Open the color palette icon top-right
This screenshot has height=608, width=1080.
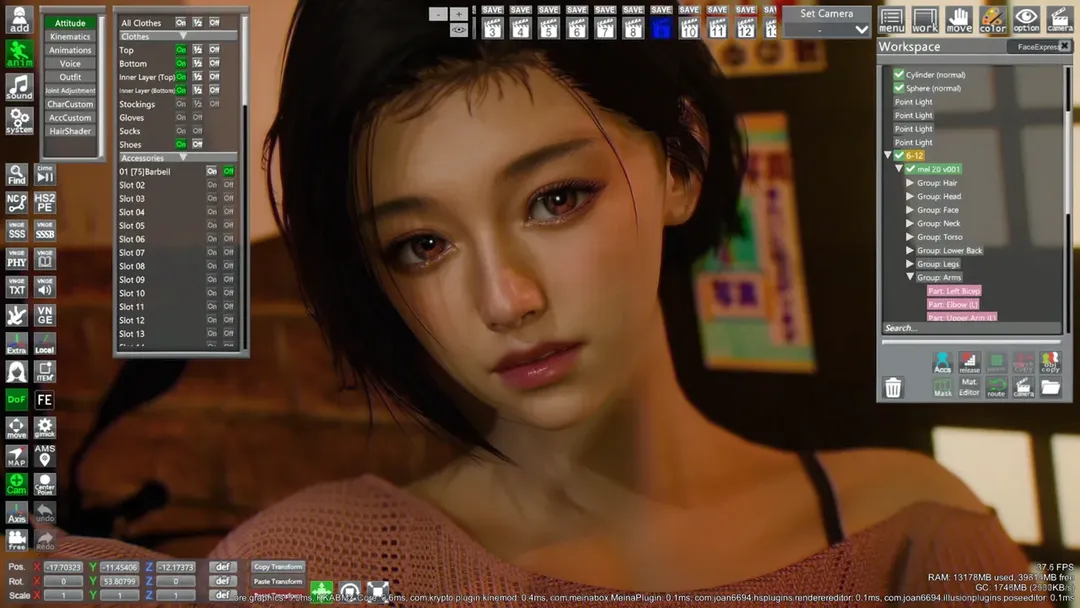tap(993, 20)
